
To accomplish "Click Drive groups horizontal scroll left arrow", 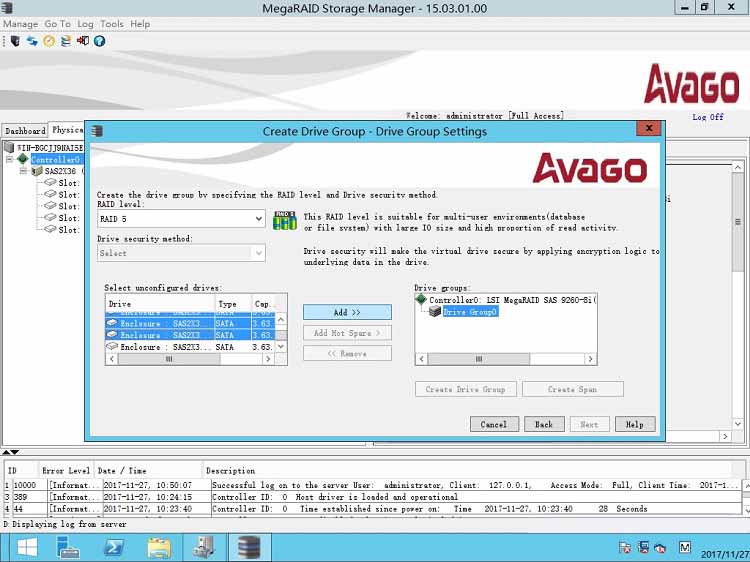I will coord(421,359).
